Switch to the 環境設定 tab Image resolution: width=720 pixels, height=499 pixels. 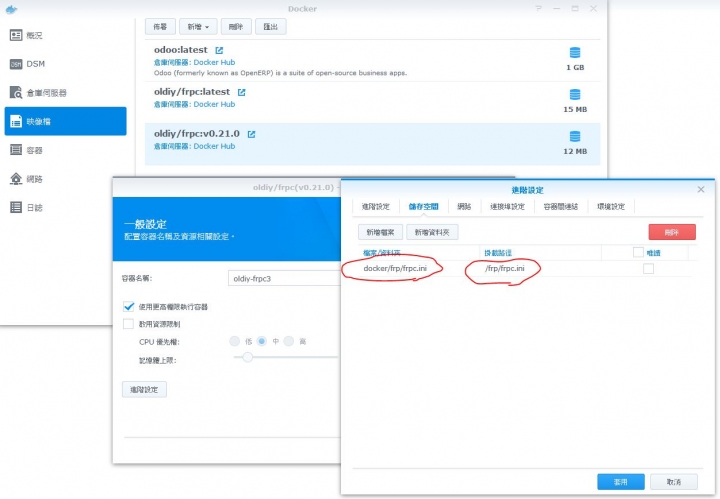(611, 207)
